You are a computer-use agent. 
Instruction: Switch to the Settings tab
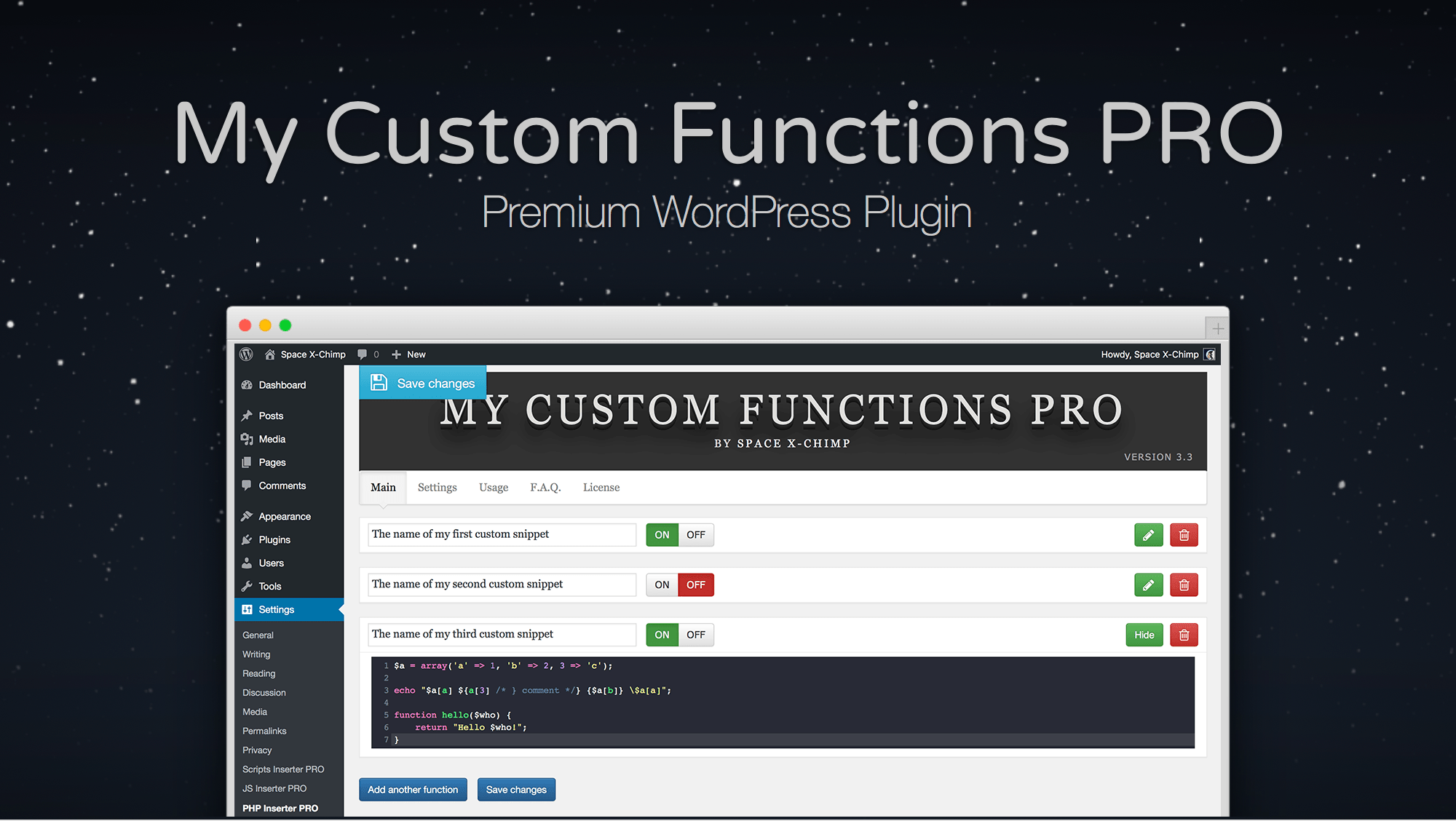(x=438, y=488)
